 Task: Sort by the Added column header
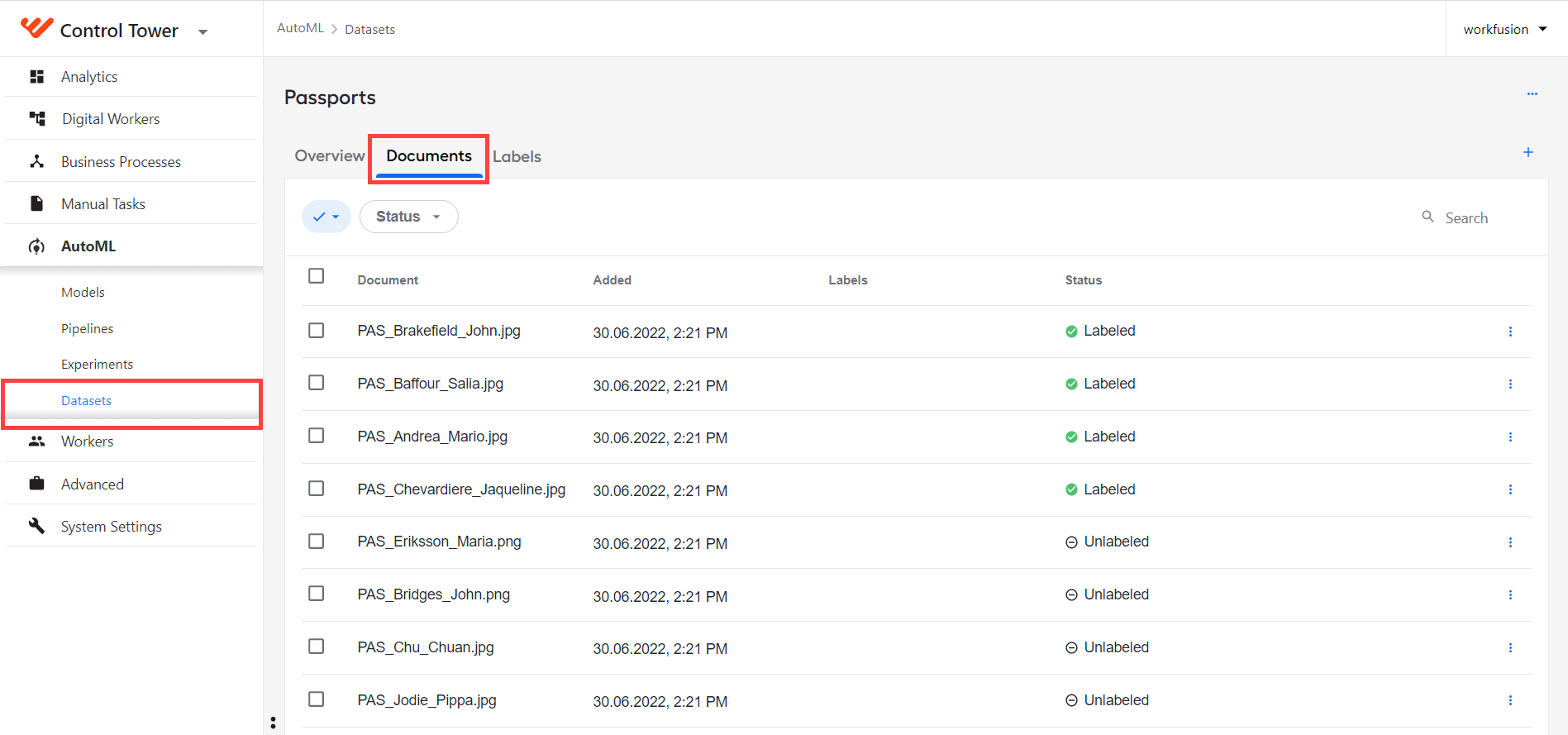(612, 280)
